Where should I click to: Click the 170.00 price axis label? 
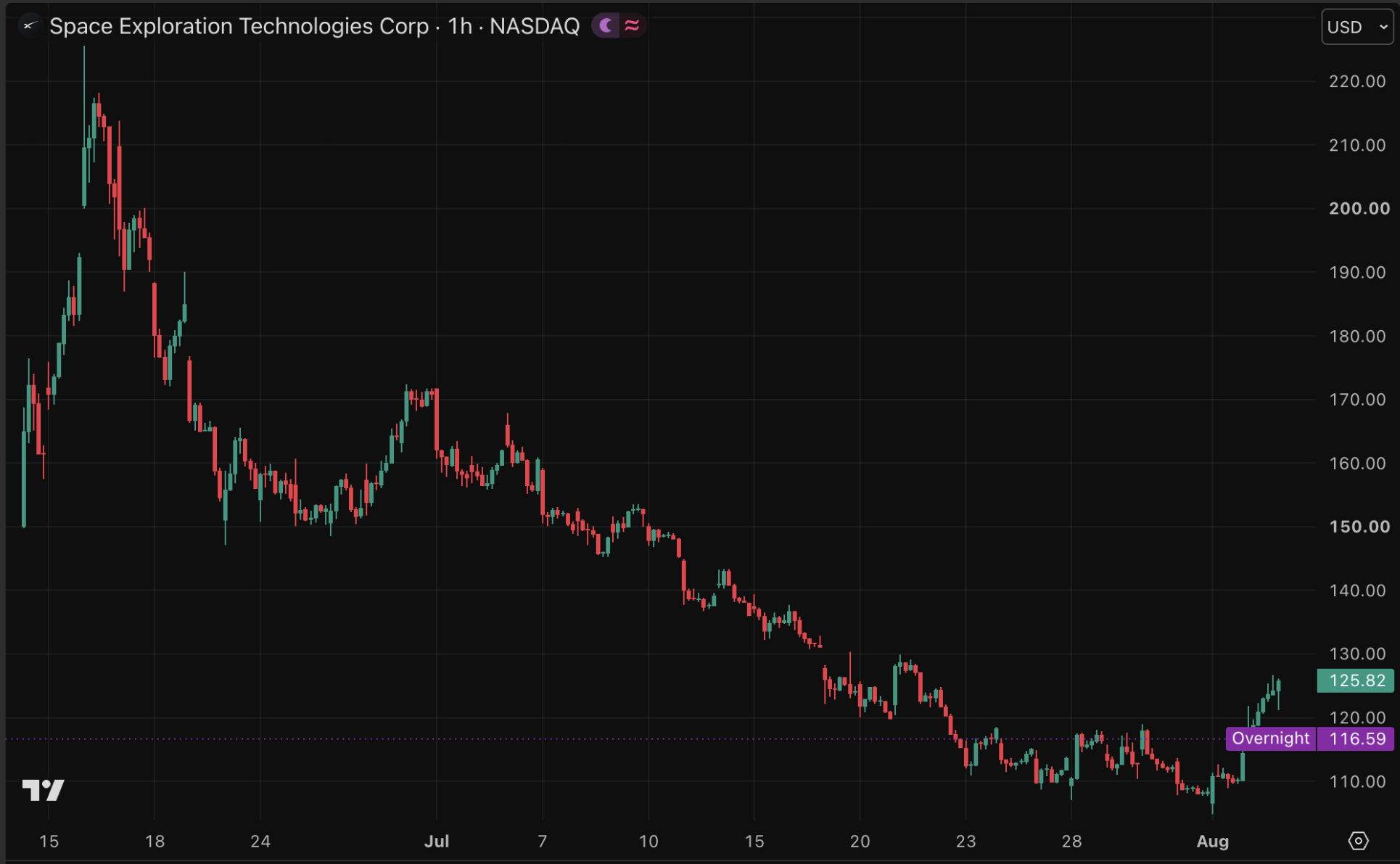(1357, 399)
